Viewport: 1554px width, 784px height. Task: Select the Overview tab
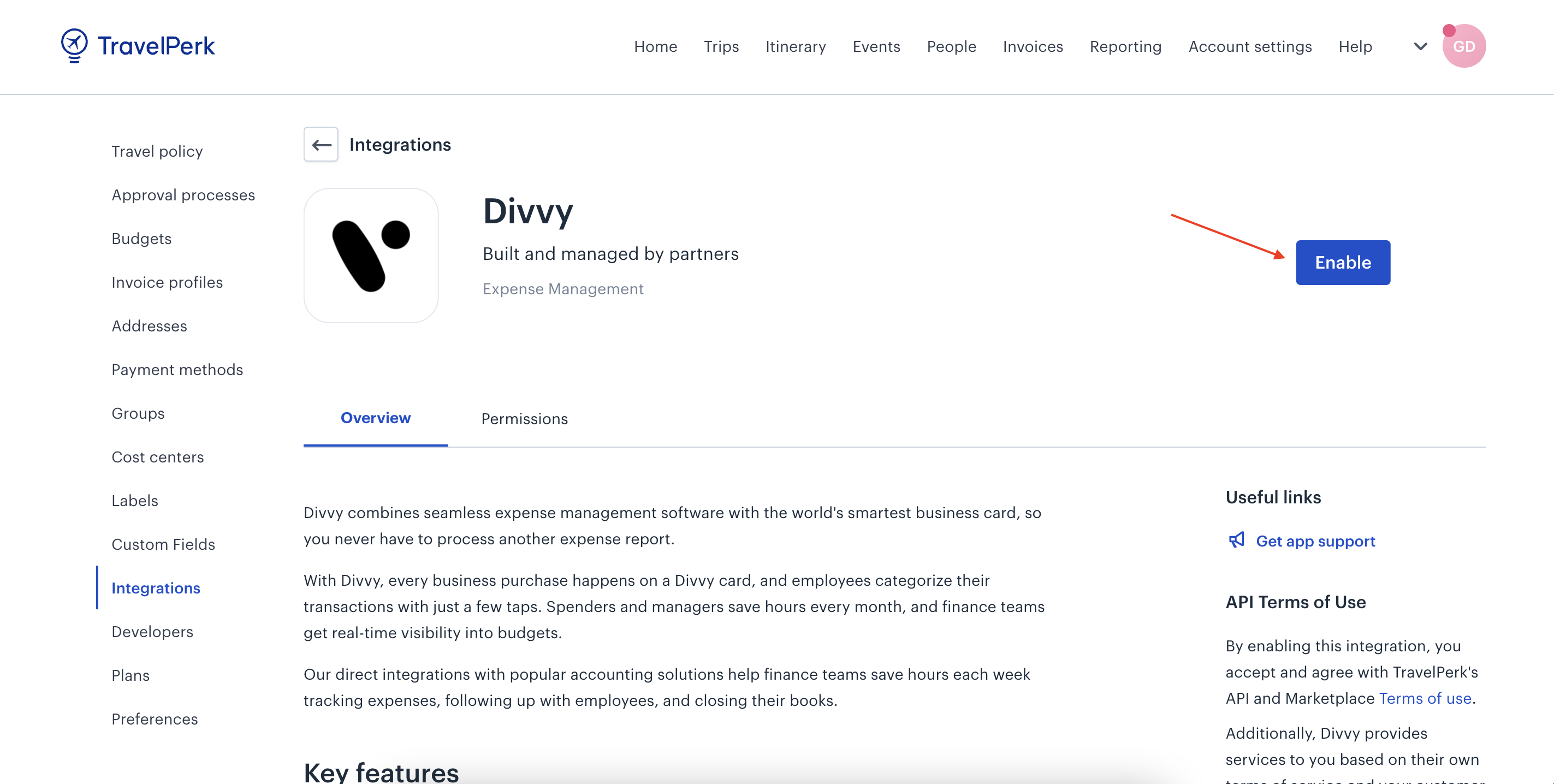(x=375, y=418)
